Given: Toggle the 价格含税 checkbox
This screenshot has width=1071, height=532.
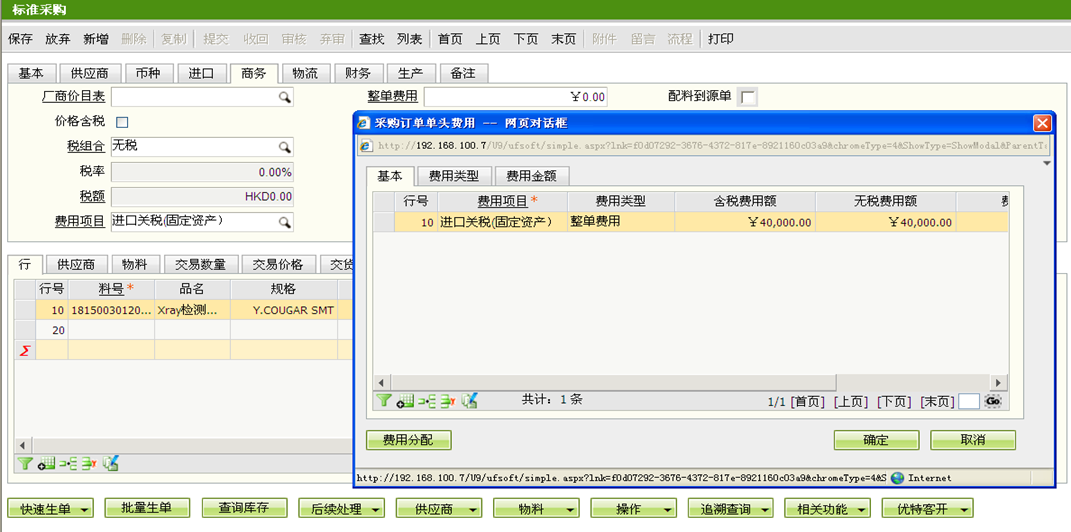Looking at the screenshot, I should (122, 122).
